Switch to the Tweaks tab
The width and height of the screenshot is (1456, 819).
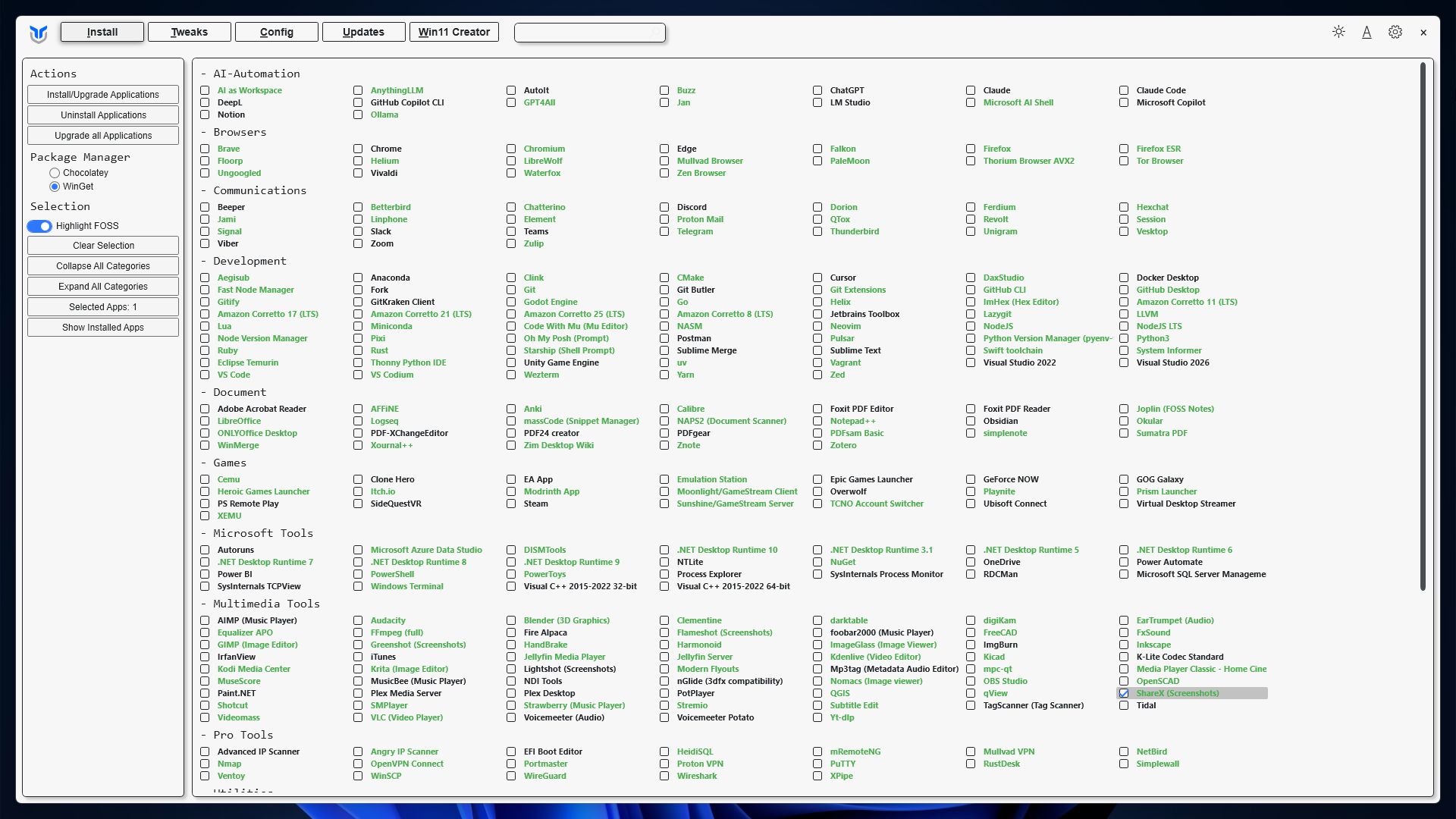click(190, 32)
